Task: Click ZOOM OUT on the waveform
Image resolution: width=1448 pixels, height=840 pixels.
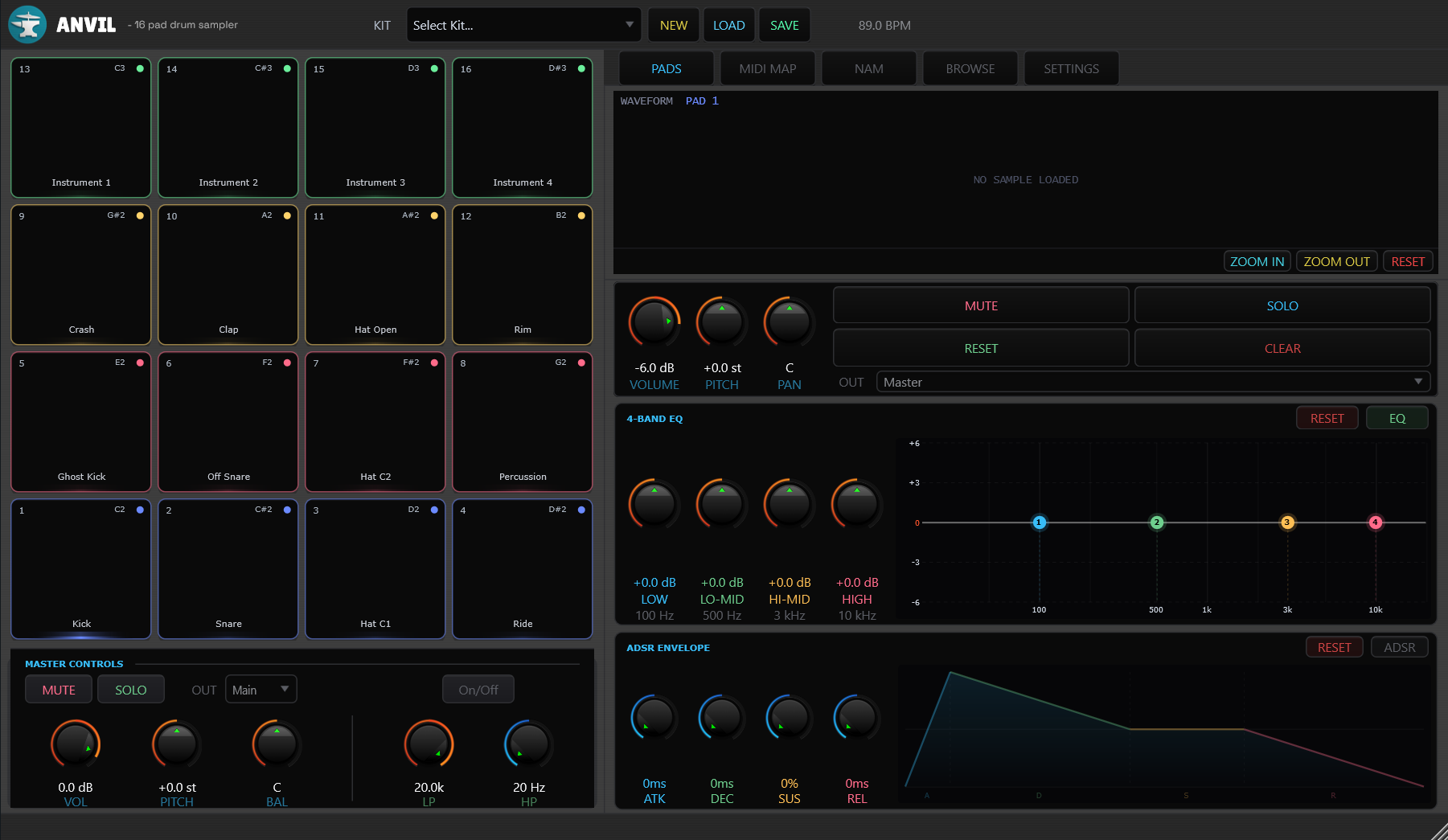Action: pyautogui.click(x=1337, y=261)
